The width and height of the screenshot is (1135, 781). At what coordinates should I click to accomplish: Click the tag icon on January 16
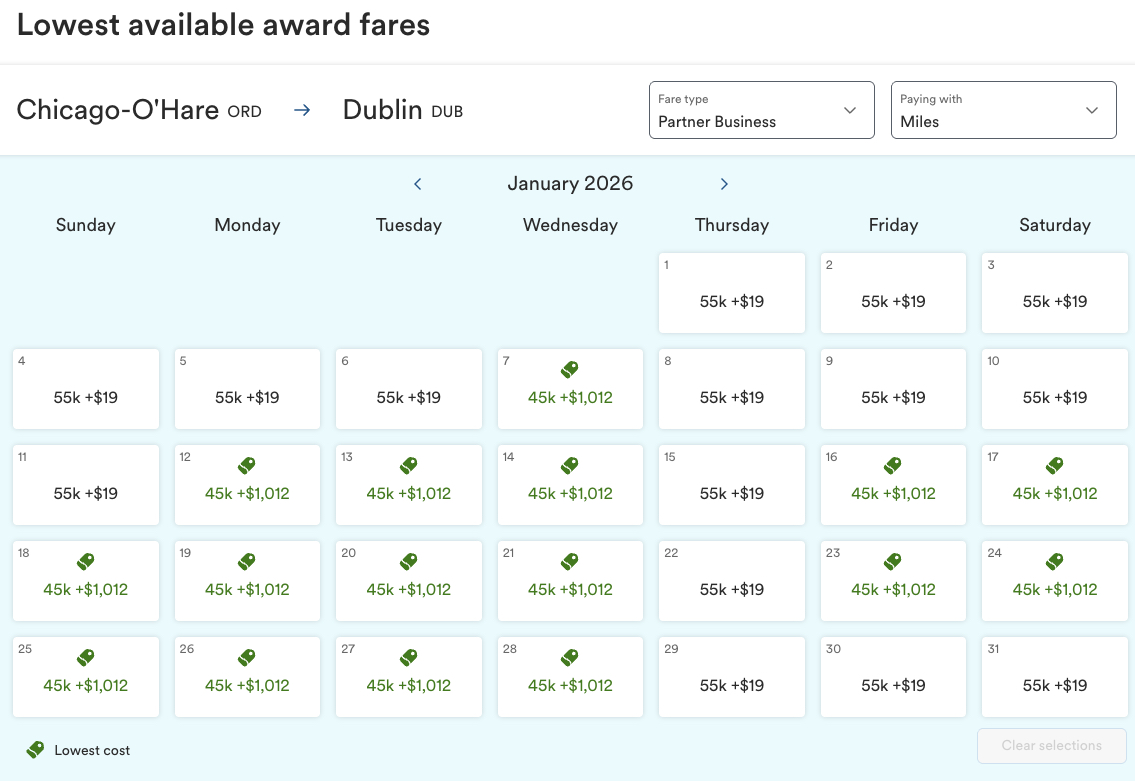(x=892, y=465)
